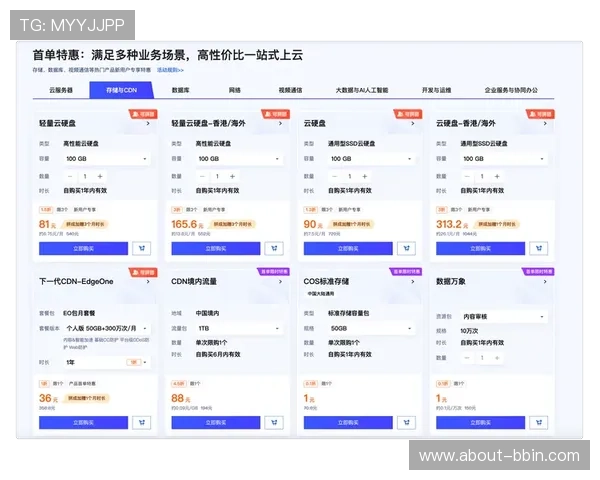Open capacity dropdown in 轻量云硬盘
600x480 pixels.
[106, 159]
